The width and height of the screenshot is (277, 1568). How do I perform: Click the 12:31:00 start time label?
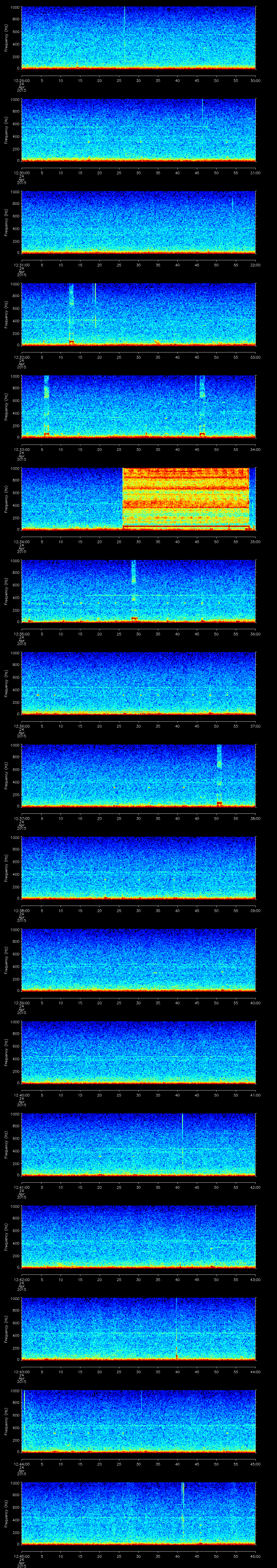[x=21, y=265]
